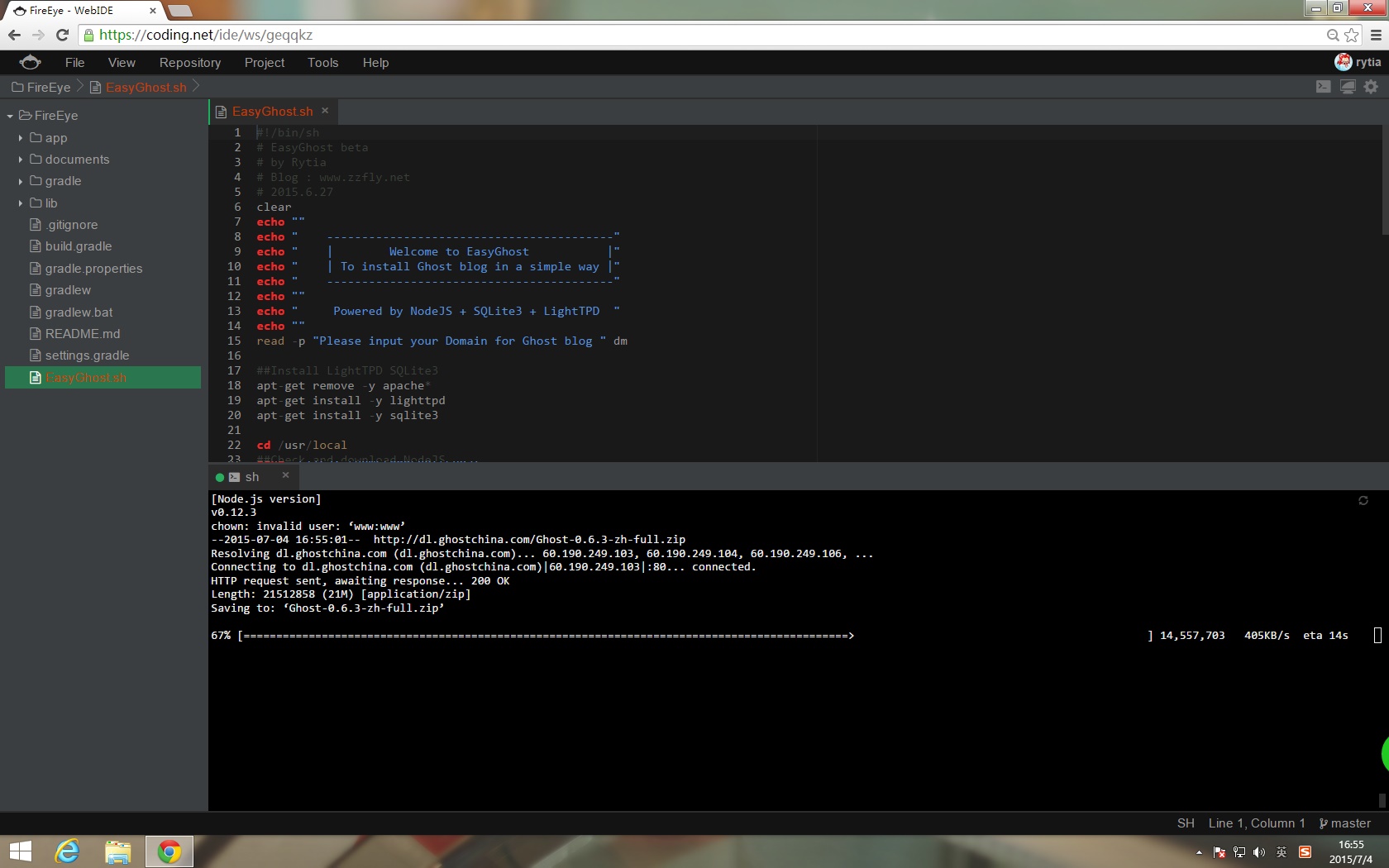The image size is (1389, 868).
Task: Open gradlew in file tree
Action: click(68, 290)
